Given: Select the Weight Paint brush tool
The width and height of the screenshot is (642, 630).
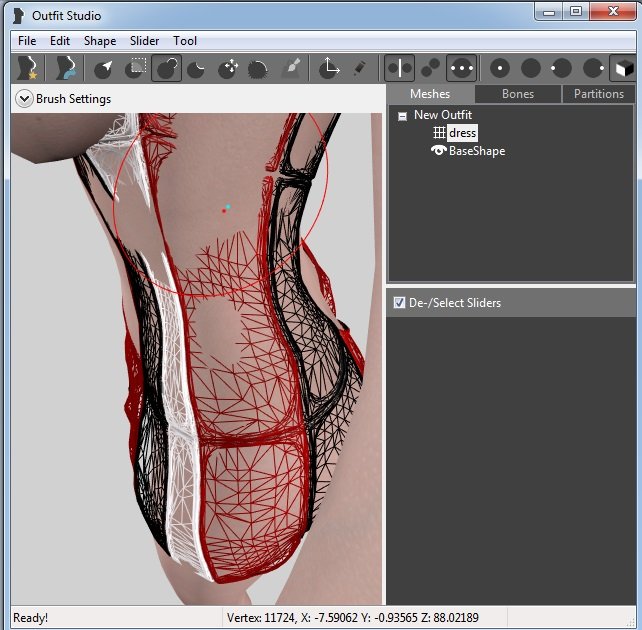Looking at the screenshot, I should click(x=291, y=68).
